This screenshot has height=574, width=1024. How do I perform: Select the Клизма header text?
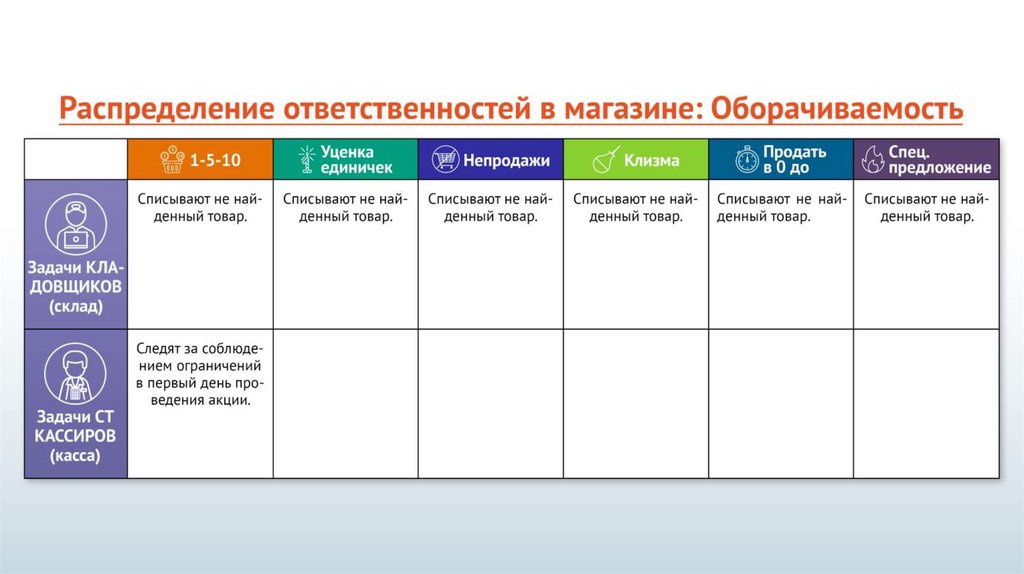click(651, 160)
